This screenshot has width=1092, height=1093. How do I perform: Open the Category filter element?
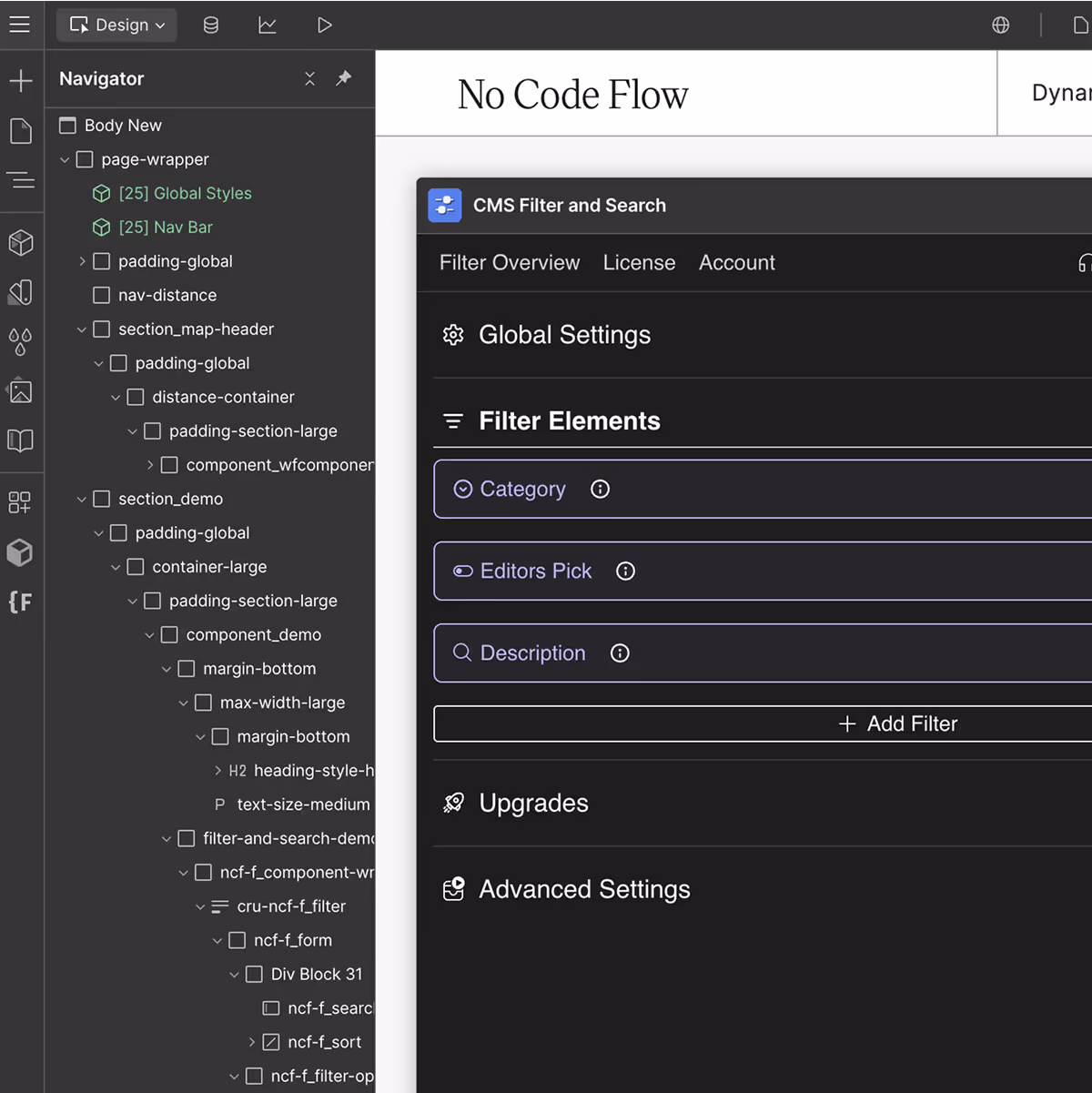763,490
